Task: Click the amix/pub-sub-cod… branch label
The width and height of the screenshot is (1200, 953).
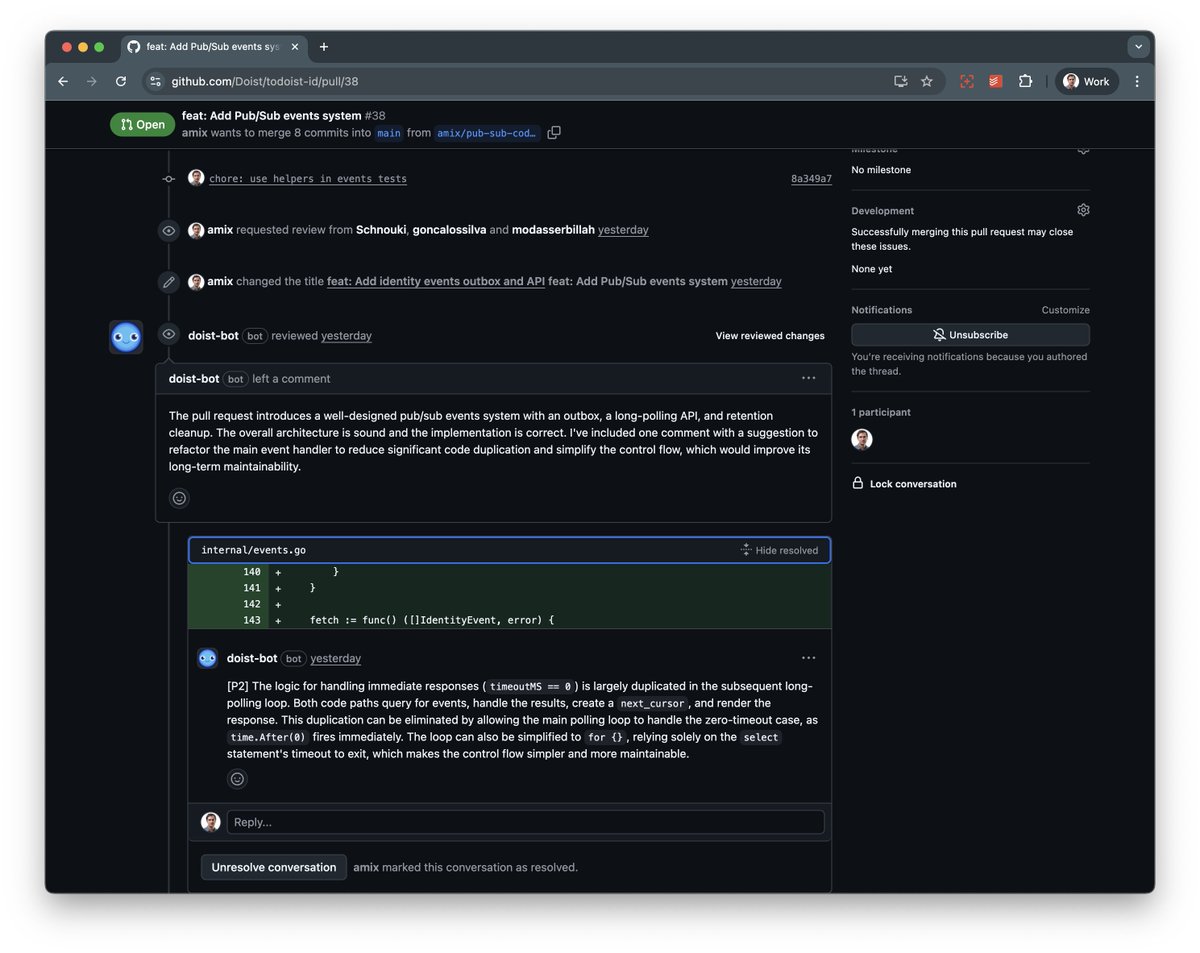Action: coord(487,133)
